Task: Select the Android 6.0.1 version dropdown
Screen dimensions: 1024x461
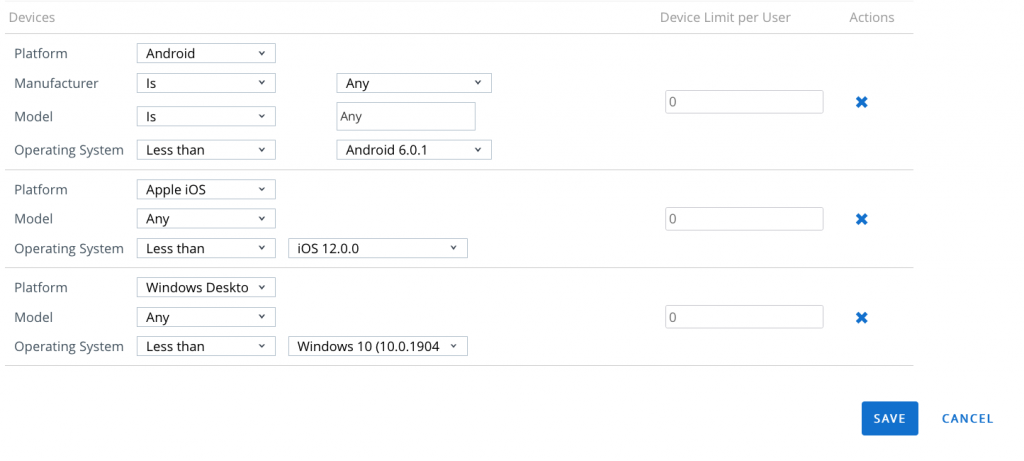Action: (413, 150)
